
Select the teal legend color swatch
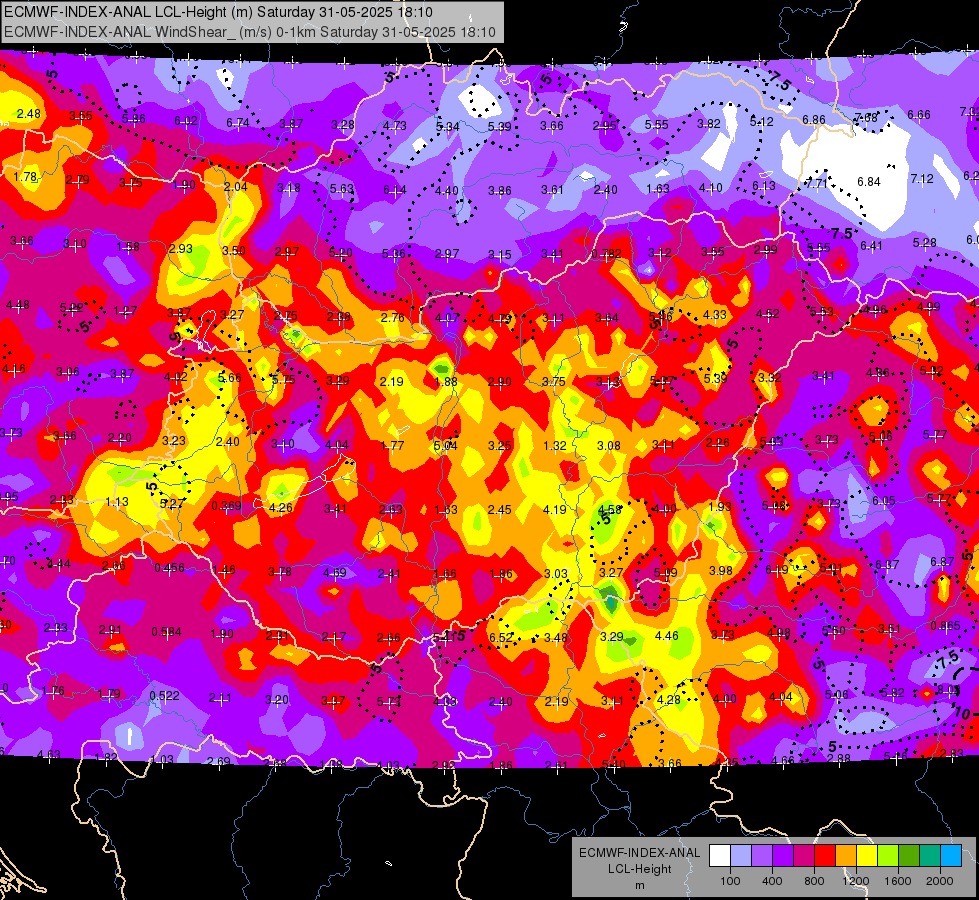click(x=930, y=856)
